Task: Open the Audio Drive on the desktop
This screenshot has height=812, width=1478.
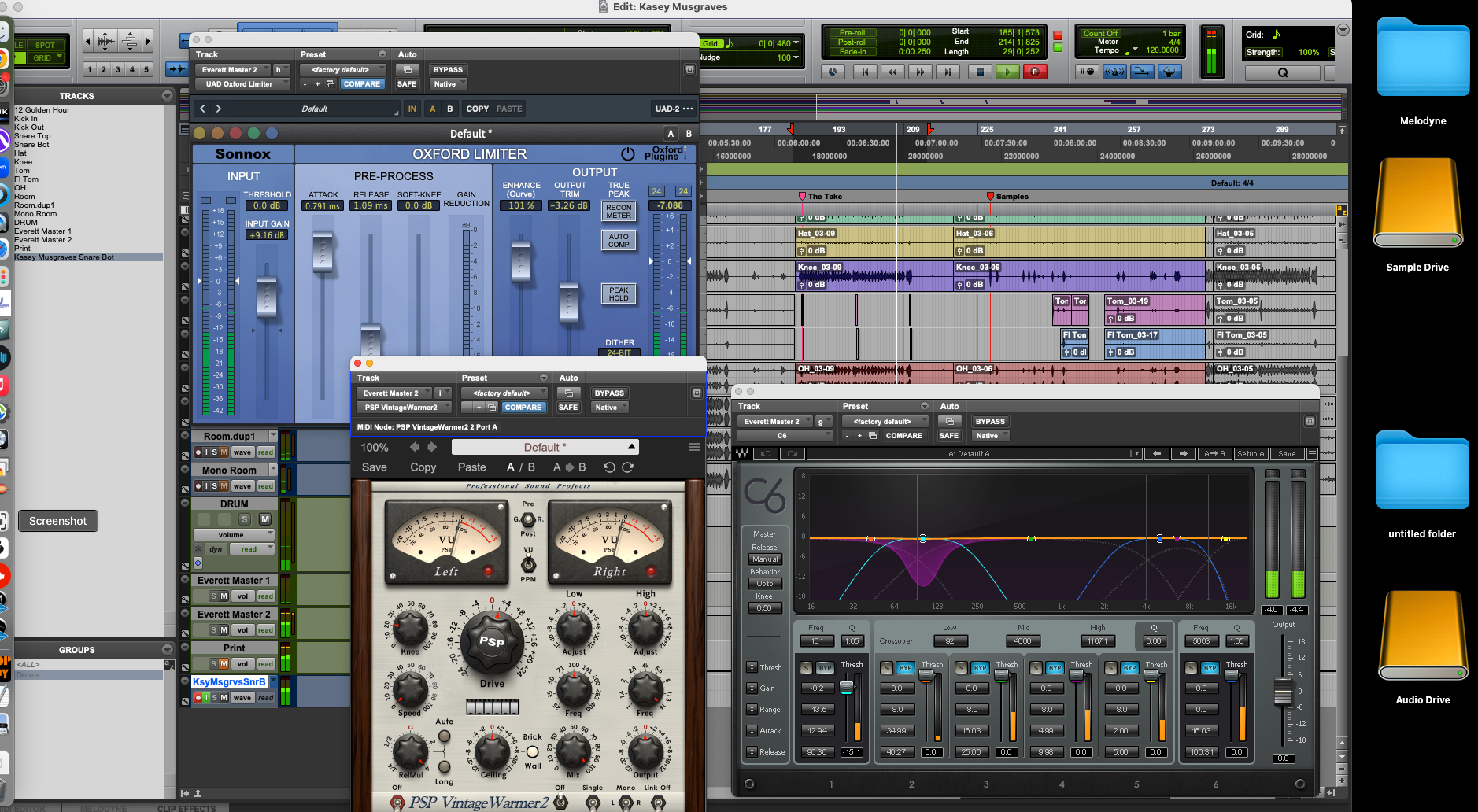Action: pyautogui.click(x=1422, y=636)
